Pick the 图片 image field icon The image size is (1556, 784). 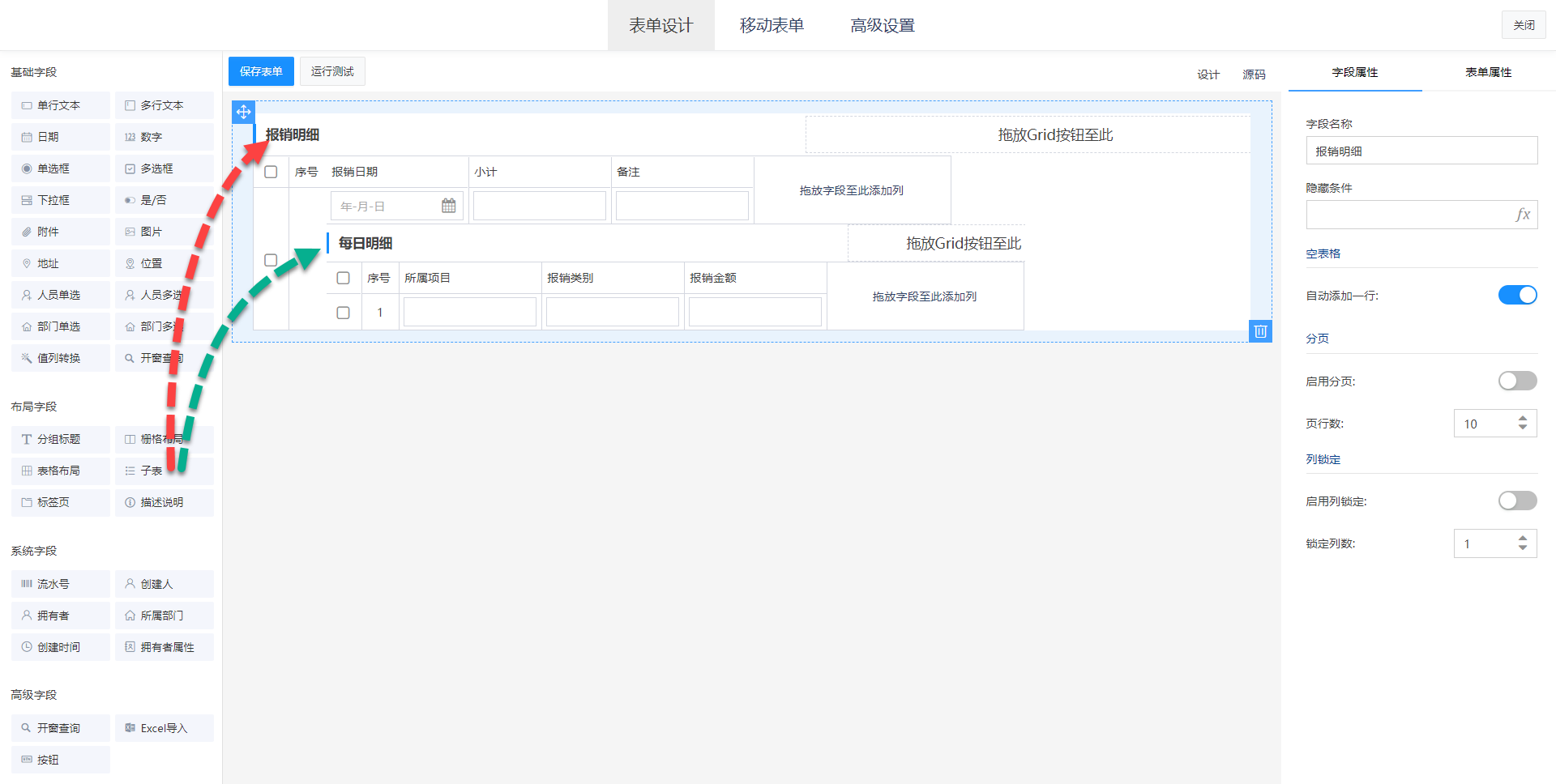130,232
